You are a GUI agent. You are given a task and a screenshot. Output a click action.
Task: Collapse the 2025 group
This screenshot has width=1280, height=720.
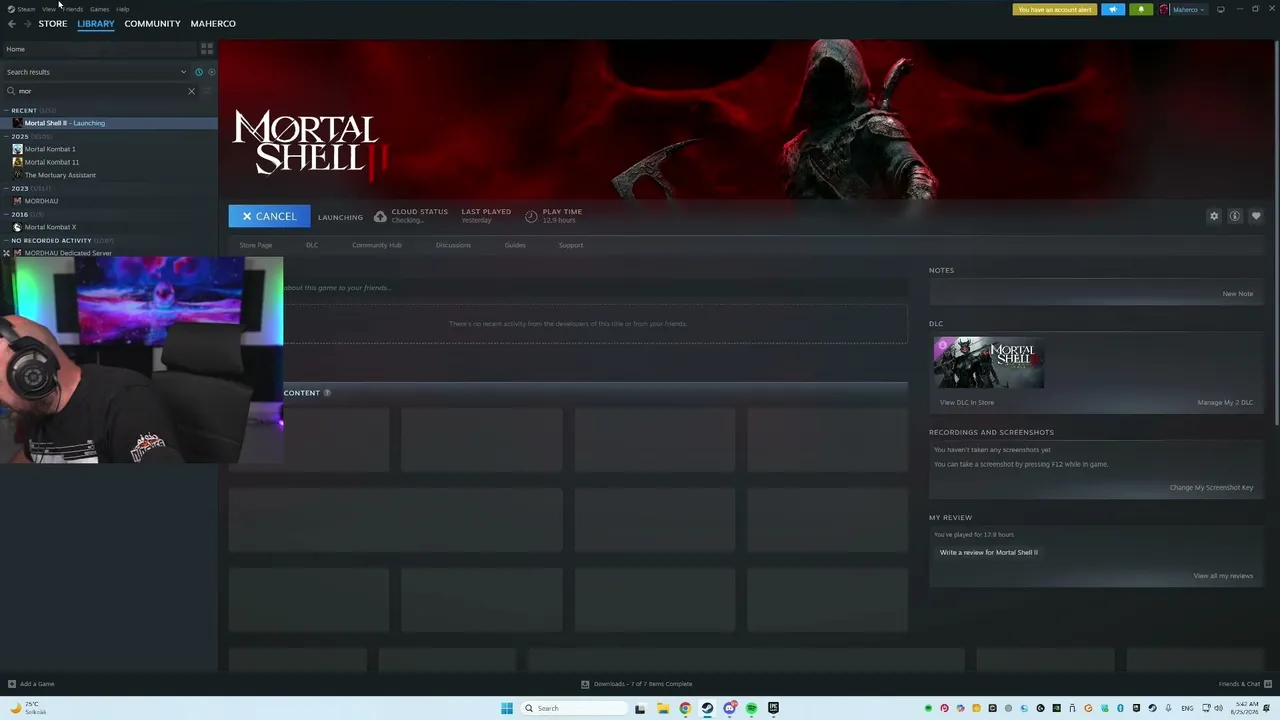coord(6,136)
